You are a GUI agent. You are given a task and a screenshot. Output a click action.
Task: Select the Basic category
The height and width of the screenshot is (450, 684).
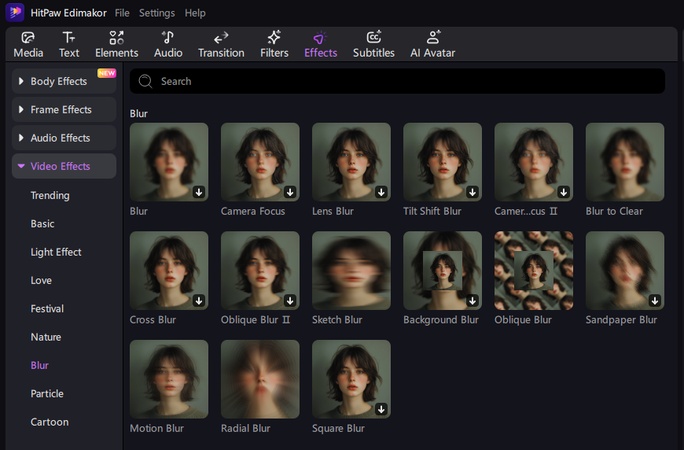[42, 224]
